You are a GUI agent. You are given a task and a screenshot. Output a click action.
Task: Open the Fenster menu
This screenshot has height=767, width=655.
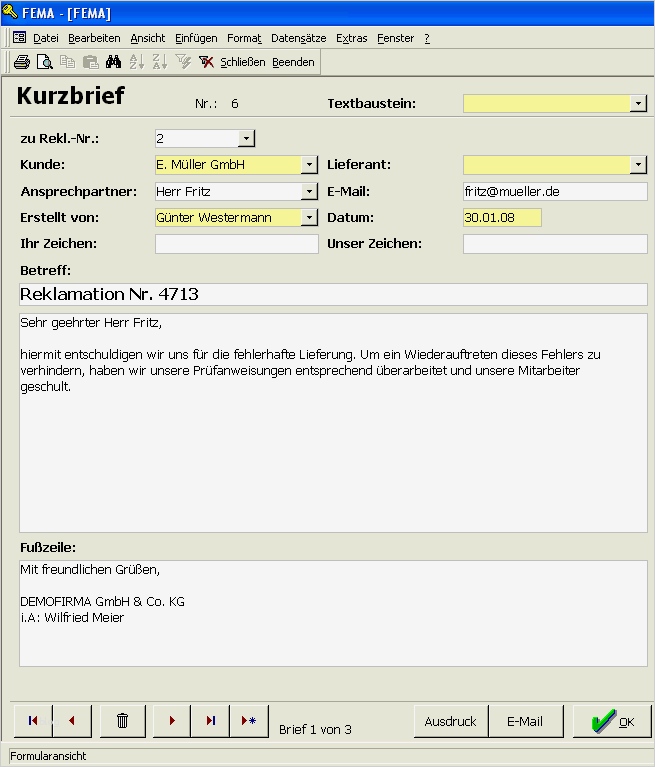(395, 38)
